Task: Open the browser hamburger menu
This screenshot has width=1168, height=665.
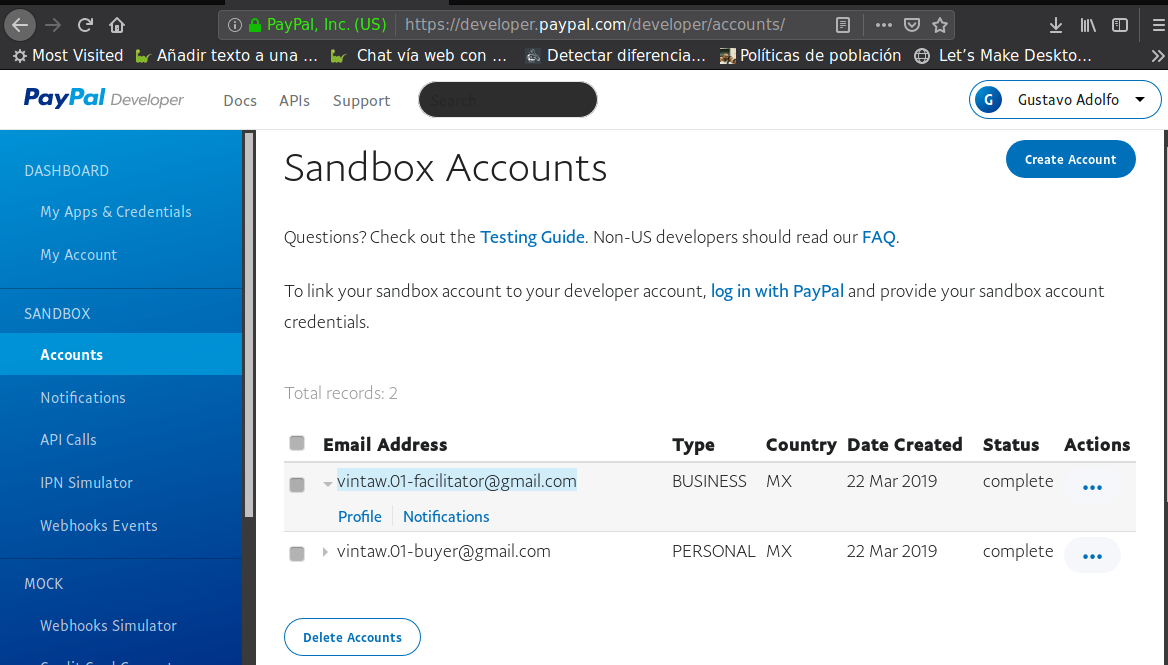Action: point(1158,25)
